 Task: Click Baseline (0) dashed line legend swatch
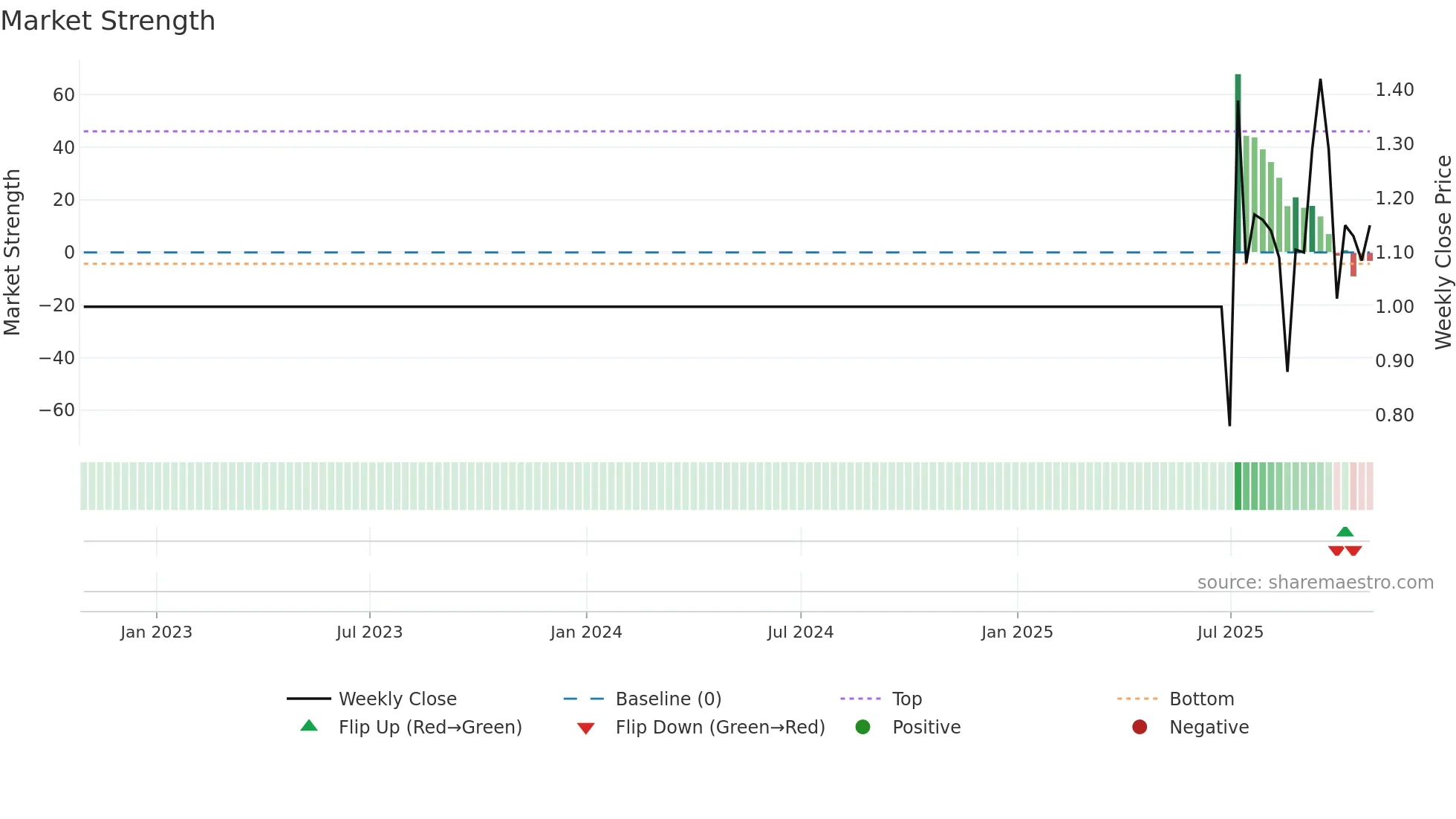584,699
